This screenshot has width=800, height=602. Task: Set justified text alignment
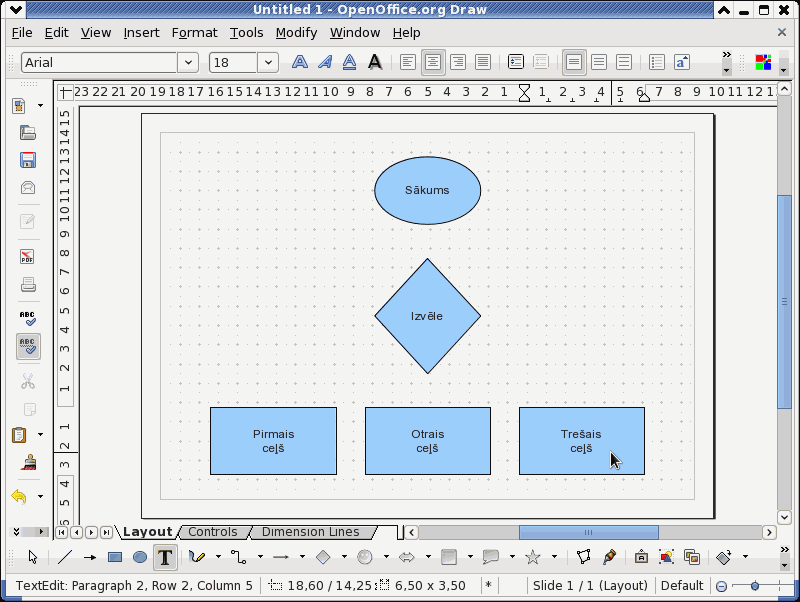(483, 62)
